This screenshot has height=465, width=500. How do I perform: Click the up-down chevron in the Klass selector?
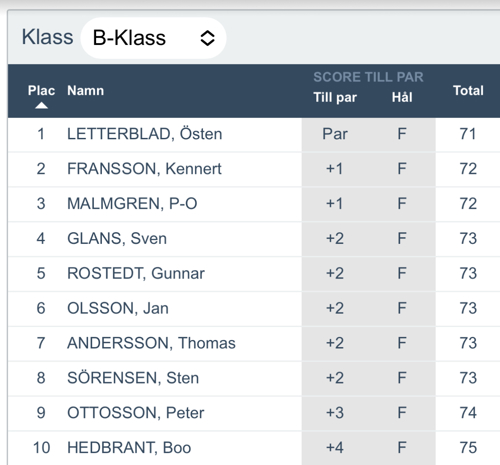207,38
